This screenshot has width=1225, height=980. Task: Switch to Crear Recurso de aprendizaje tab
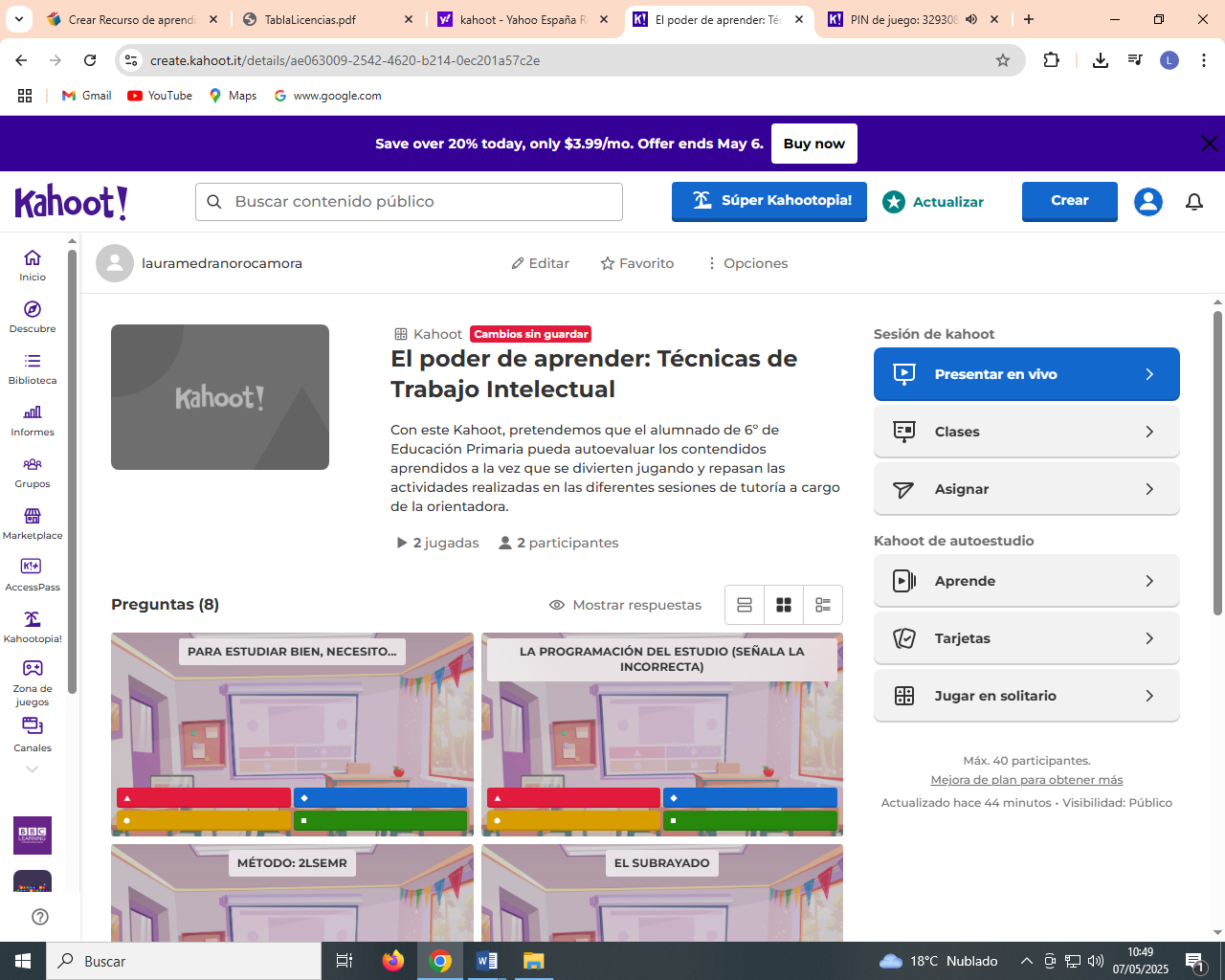tap(132, 19)
